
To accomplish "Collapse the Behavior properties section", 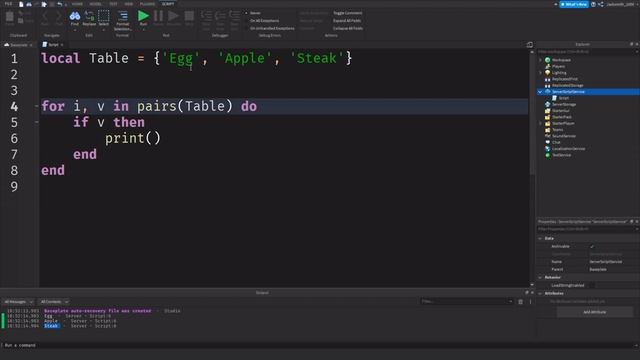I will [x=540, y=278].
